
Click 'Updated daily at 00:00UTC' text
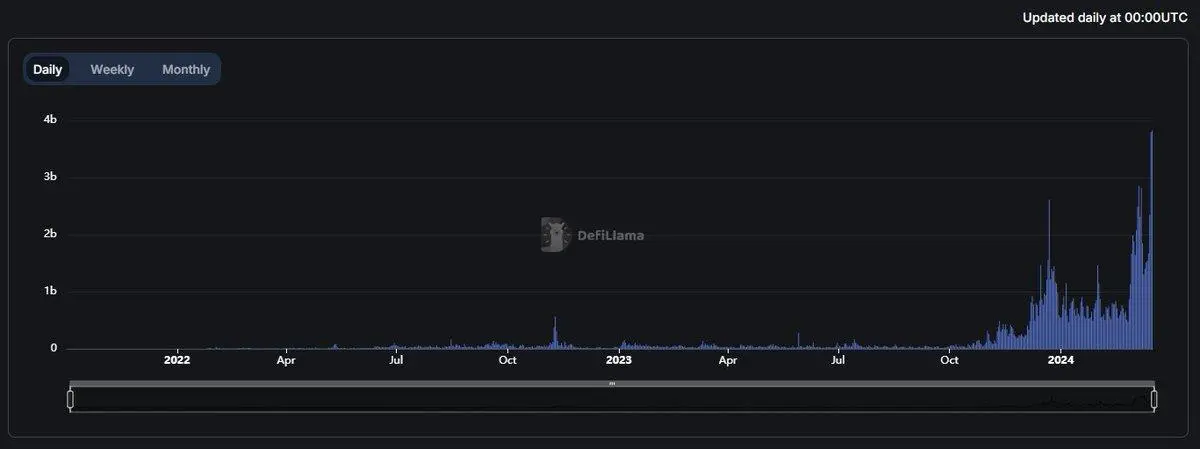(1105, 17)
